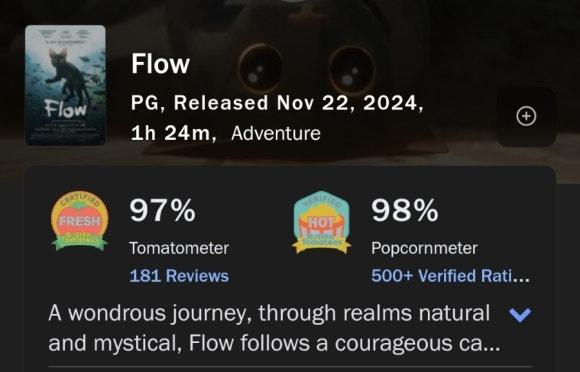Click the 97% Tomatometer score
The width and height of the screenshot is (580, 372).
pos(162,210)
